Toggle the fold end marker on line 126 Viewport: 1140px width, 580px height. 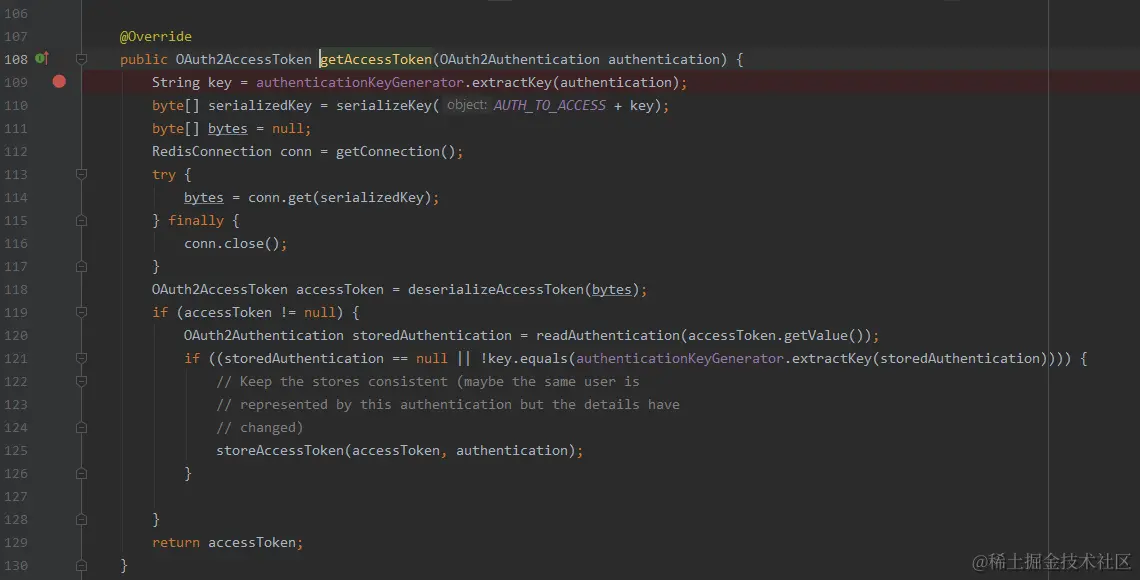click(x=81, y=474)
